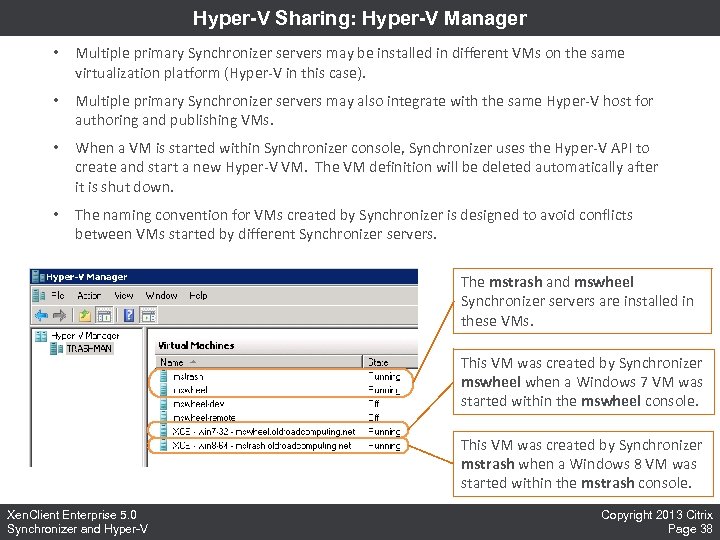Click Running state of mstrash row
720x540 pixels.
pyautogui.click(x=384, y=377)
